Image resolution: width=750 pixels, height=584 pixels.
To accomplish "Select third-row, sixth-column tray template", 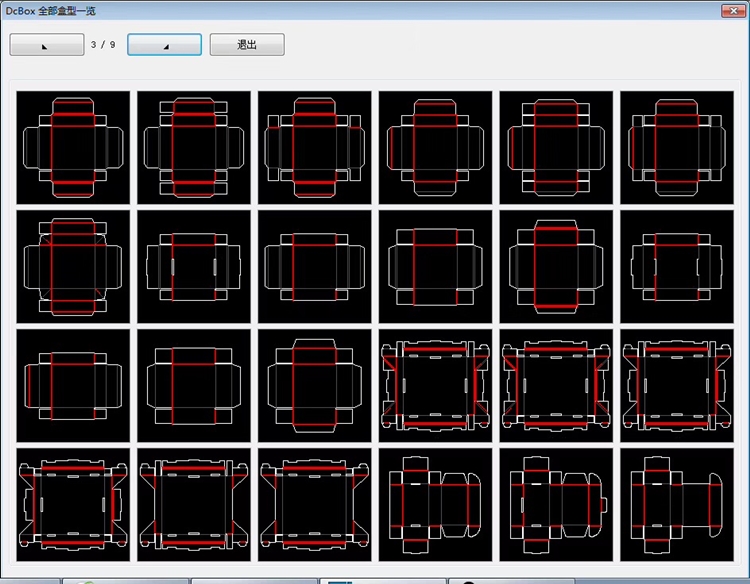I will (x=677, y=386).
